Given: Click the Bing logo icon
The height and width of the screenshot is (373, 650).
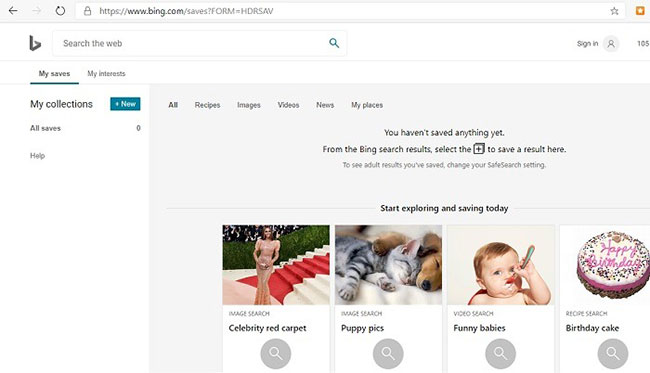Looking at the screenshot, I should 35,43.
